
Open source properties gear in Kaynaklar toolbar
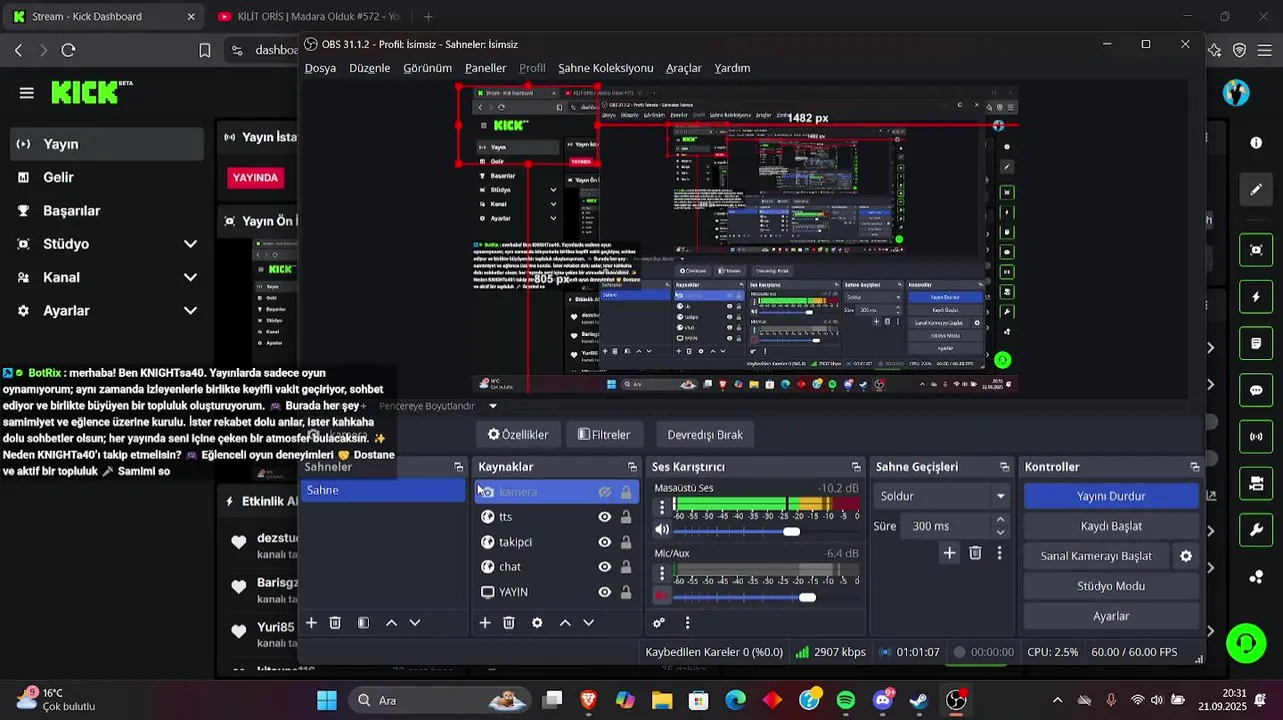(537, 623)
